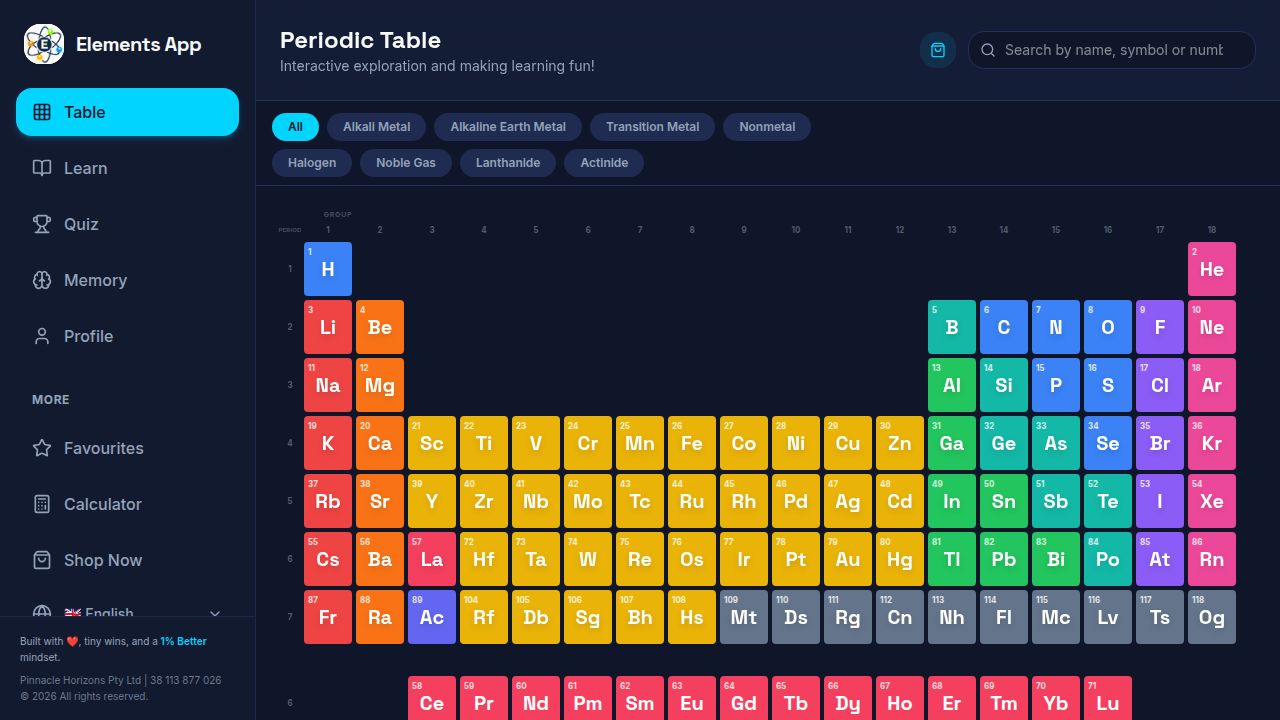Screen dimensions: 1280x720
Task: Click the Calculator icon in sidebar
Action: coord(42,504)
